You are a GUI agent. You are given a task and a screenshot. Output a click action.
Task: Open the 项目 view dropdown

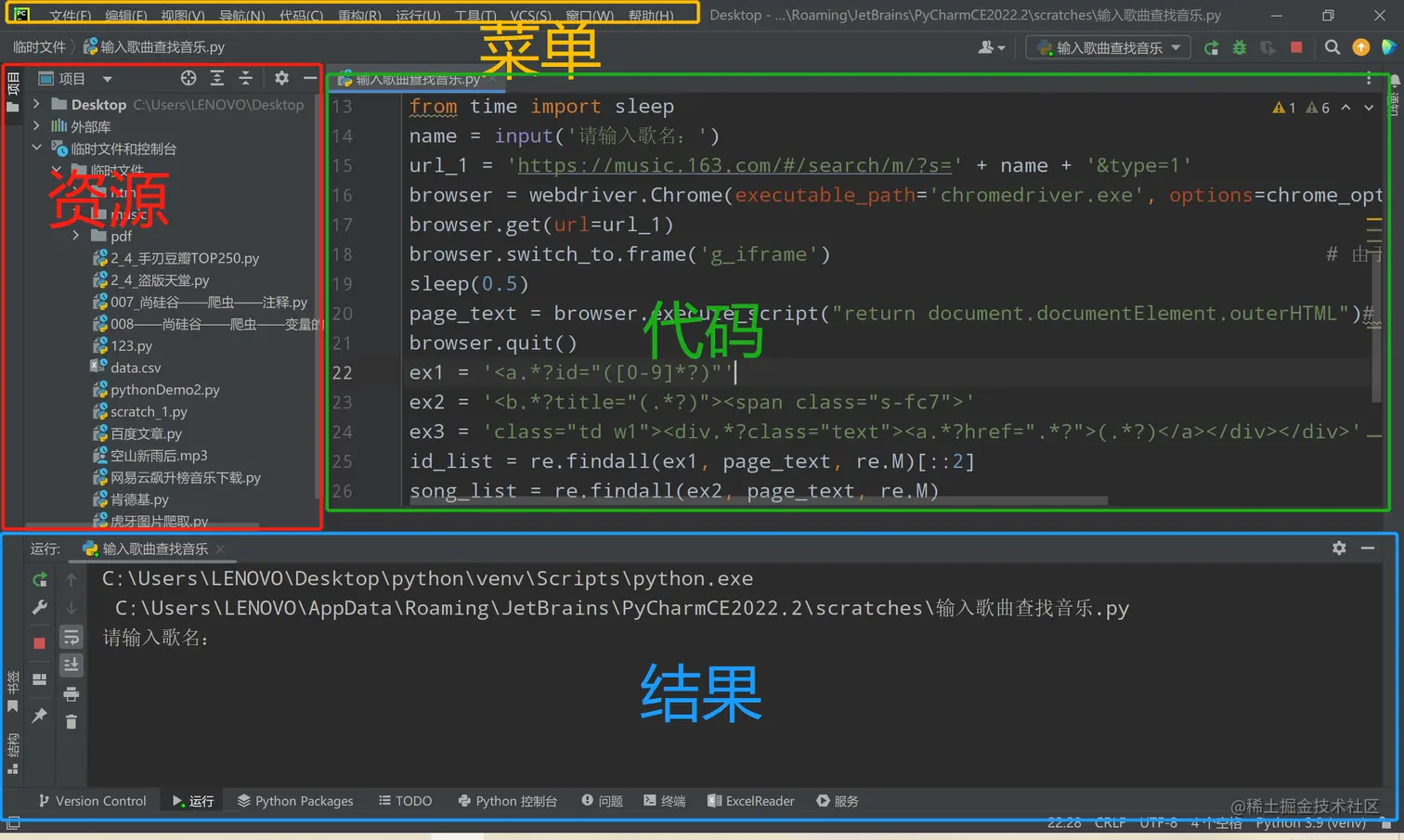(x=75, y=79)
